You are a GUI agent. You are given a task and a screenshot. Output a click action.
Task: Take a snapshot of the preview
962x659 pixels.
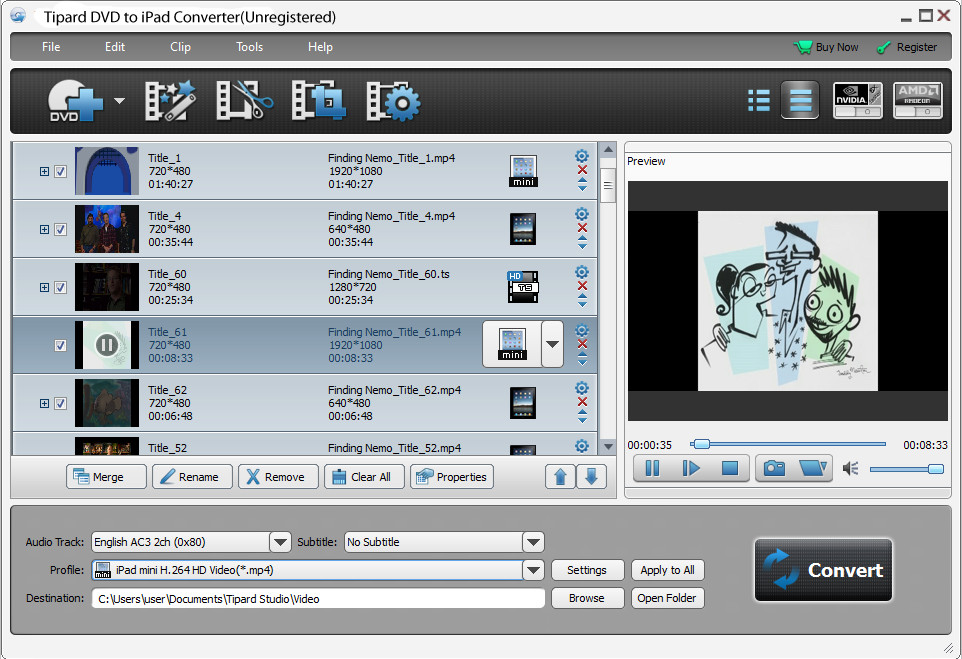(x=774, y=469)
